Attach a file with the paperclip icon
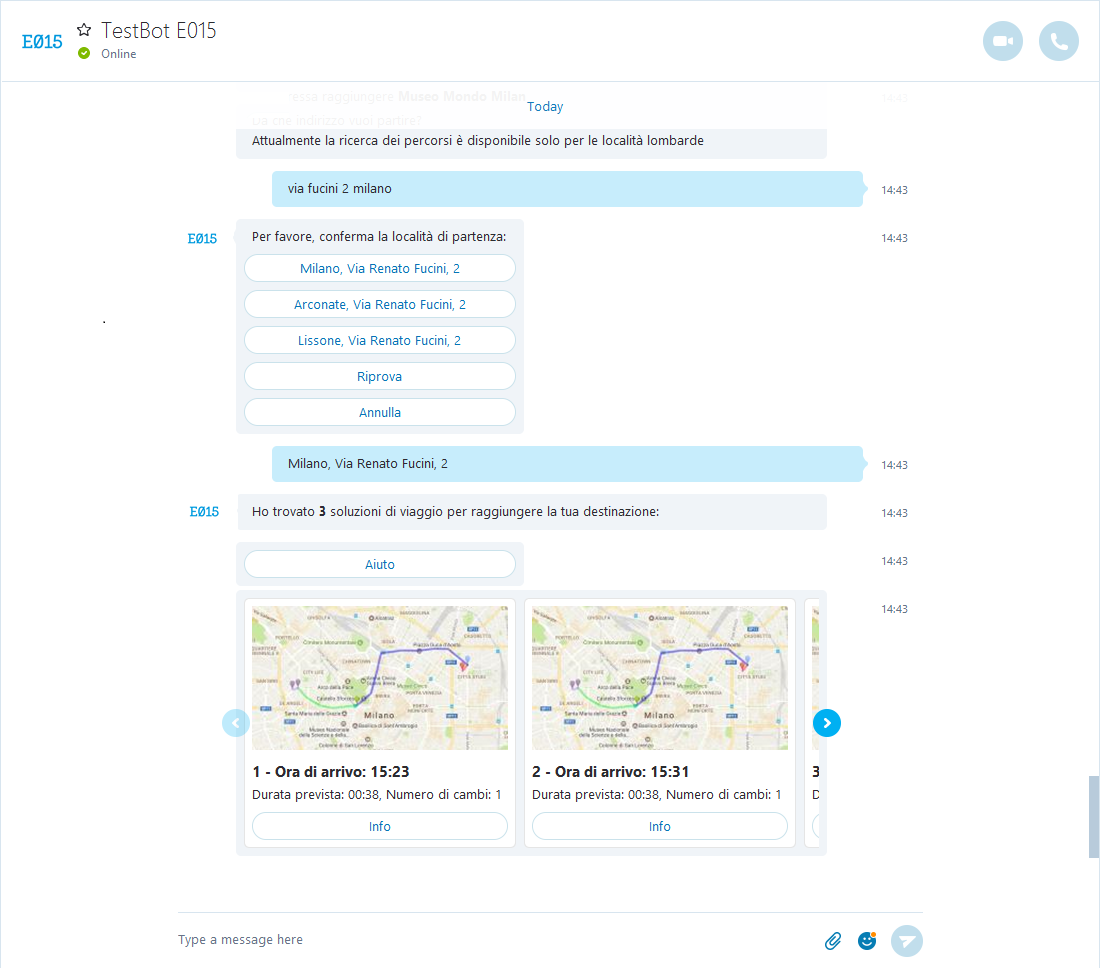The width and height of the screenshot is (1100, 968). click(x=832, y=940)
